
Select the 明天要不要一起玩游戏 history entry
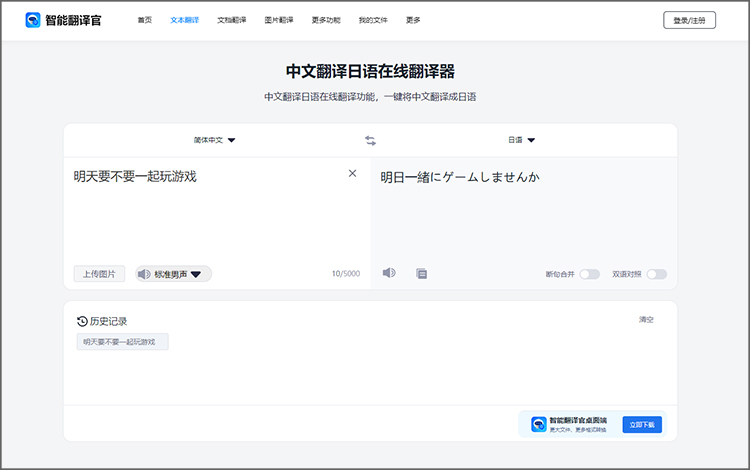[123, 342]
